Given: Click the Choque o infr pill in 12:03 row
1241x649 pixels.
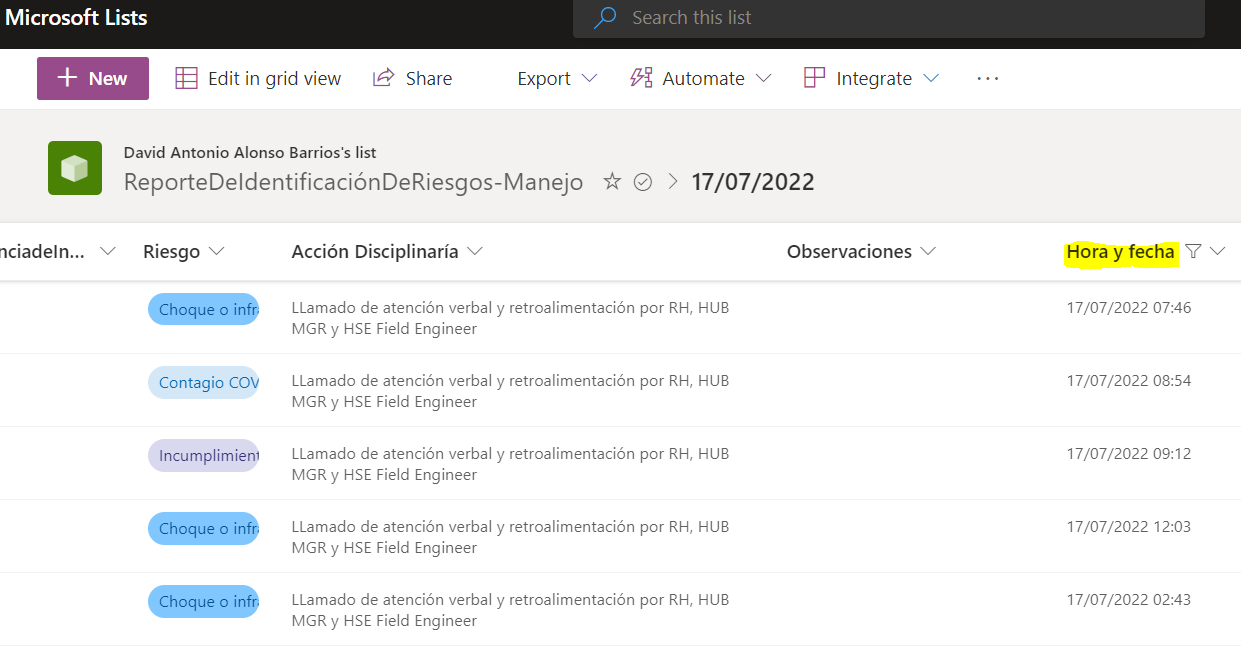Looking at the screenshot, I should tap(204, 528).
